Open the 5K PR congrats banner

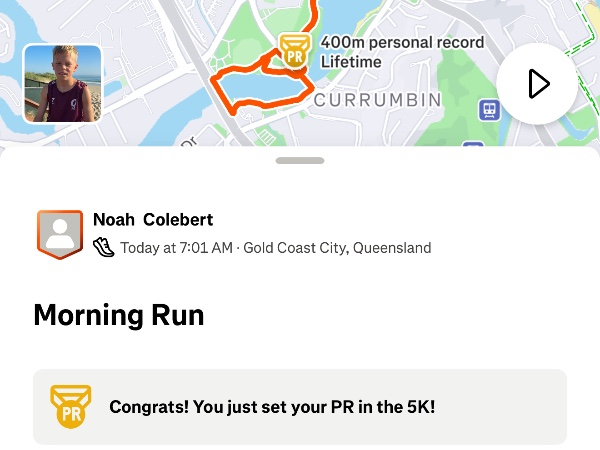click(x=300, y=407)
